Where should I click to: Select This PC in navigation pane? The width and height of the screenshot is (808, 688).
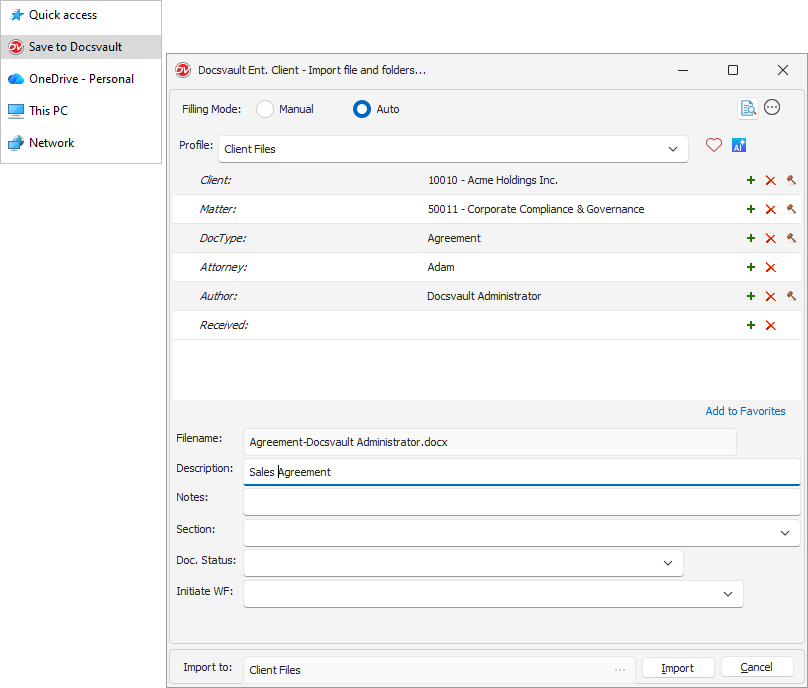(x=81, y=111)
